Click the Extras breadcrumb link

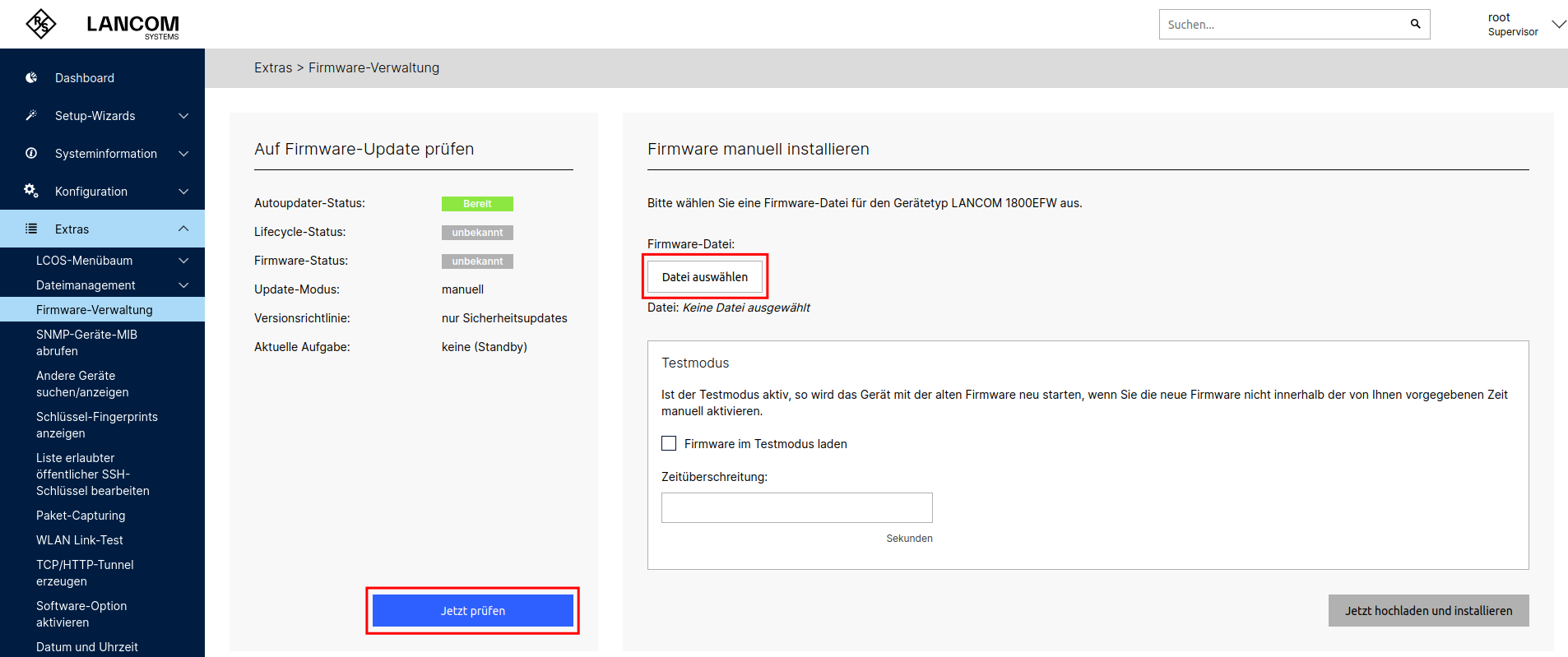click(x=273, y=67)
